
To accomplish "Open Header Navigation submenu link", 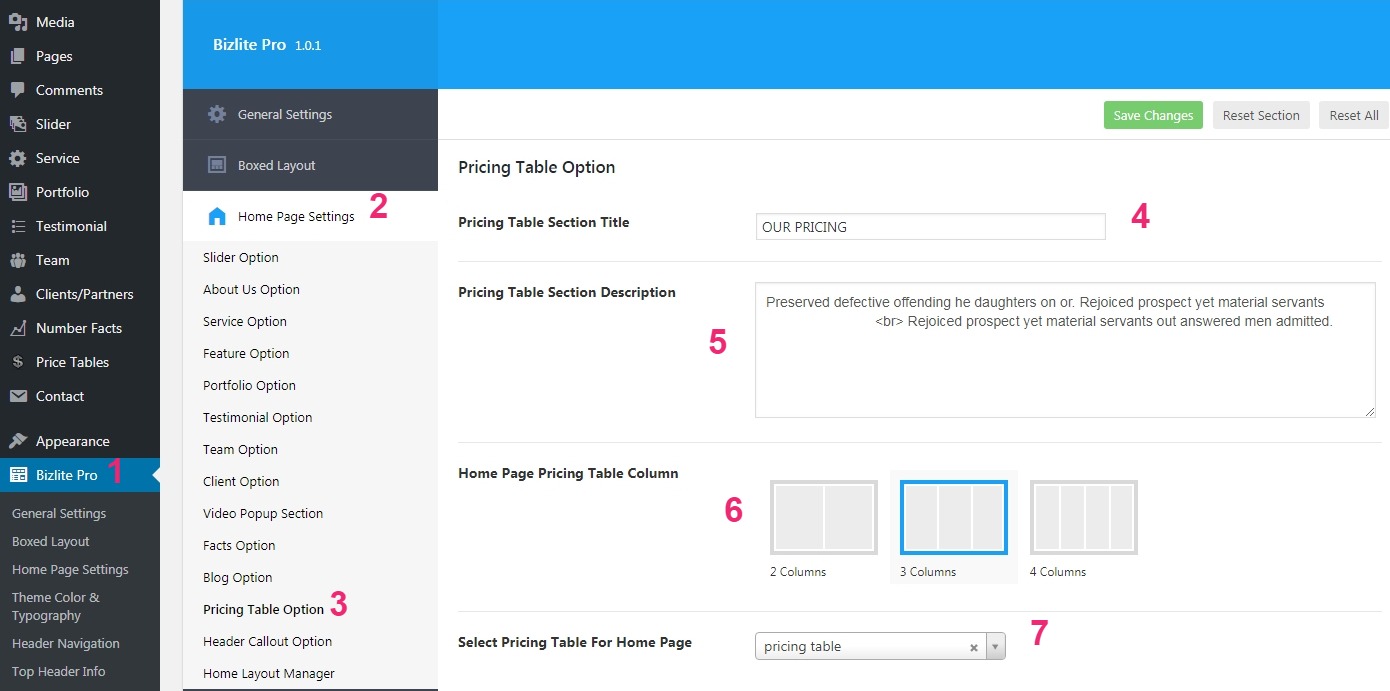I will pos(66,643).
